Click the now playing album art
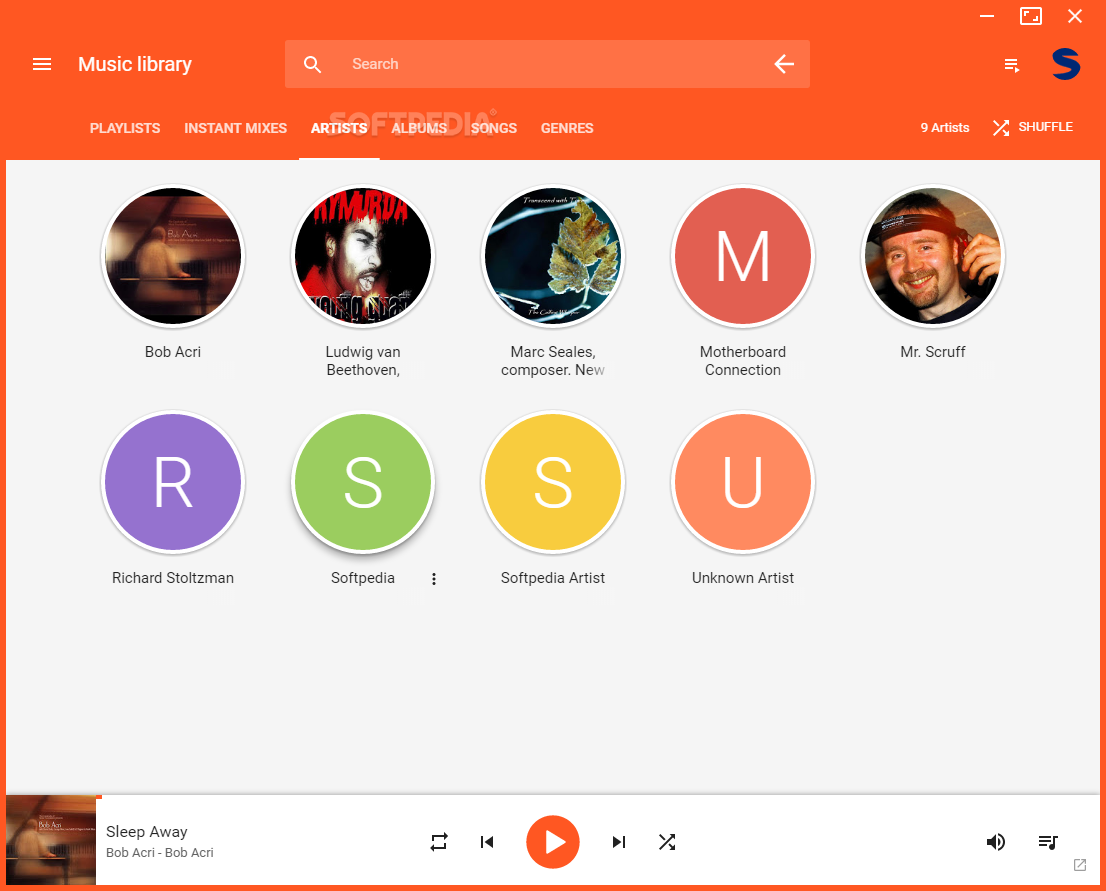The width and height of the screenshot is (1106, 891). [51, 840]
